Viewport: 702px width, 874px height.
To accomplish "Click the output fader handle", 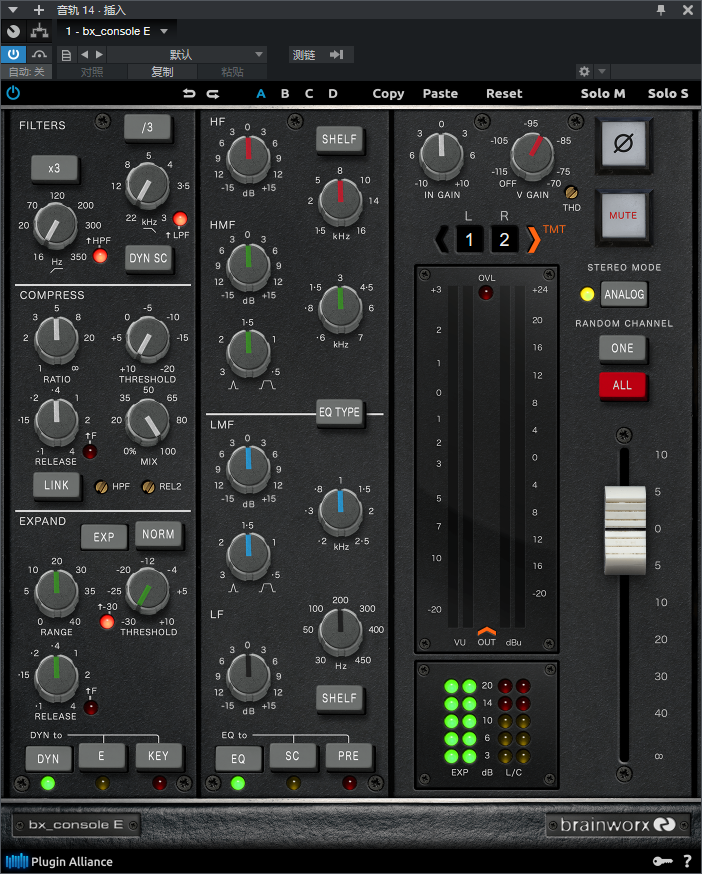I will pos(625,530).
